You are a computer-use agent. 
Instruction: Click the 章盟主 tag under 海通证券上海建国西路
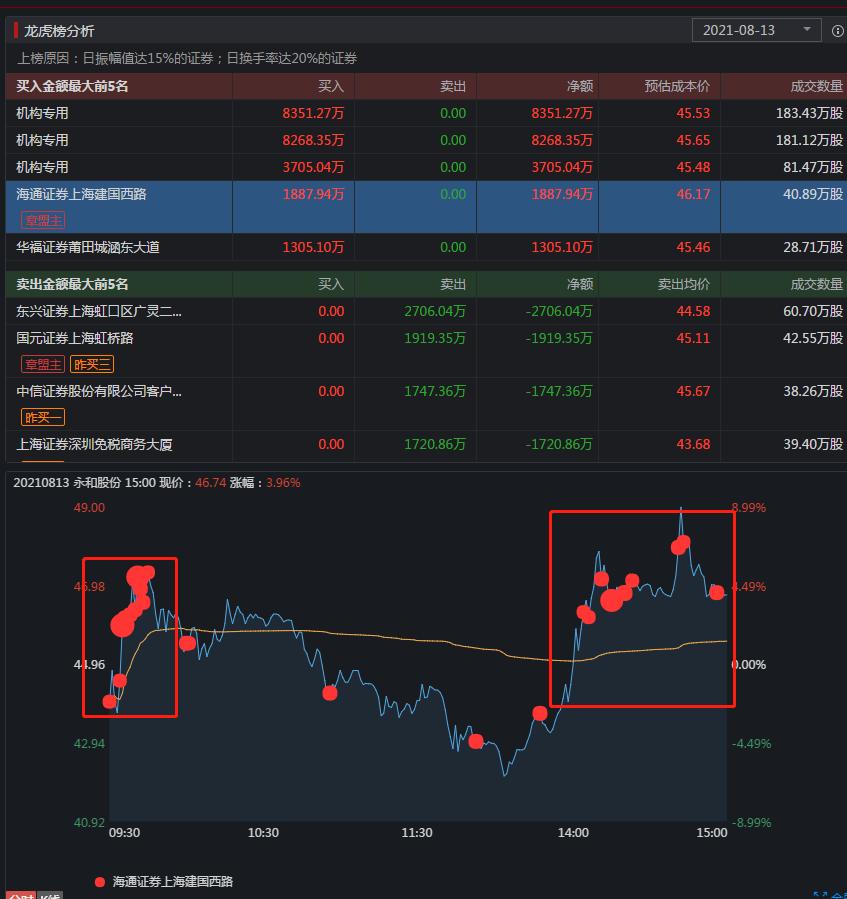coord(42,219)
